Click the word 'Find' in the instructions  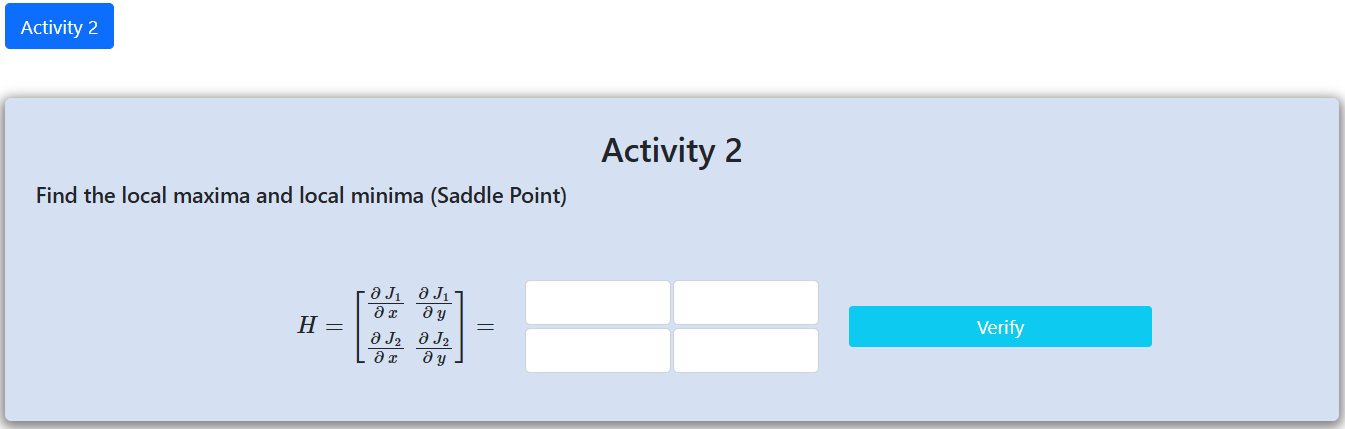(x=57, y=196)
